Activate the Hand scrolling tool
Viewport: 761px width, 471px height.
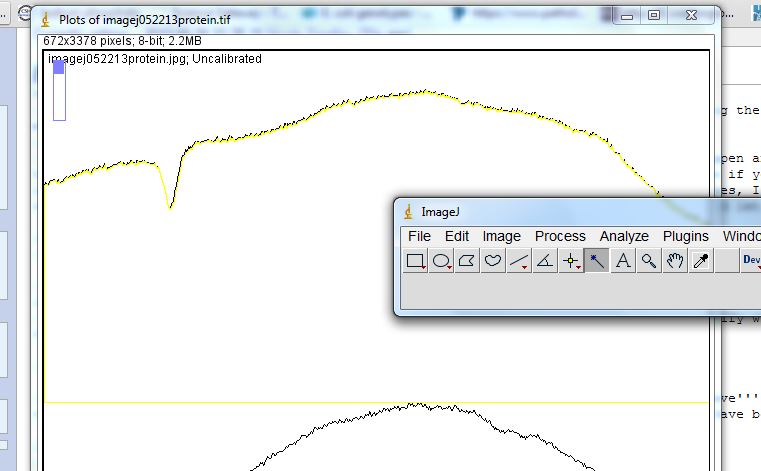[675, 262]
